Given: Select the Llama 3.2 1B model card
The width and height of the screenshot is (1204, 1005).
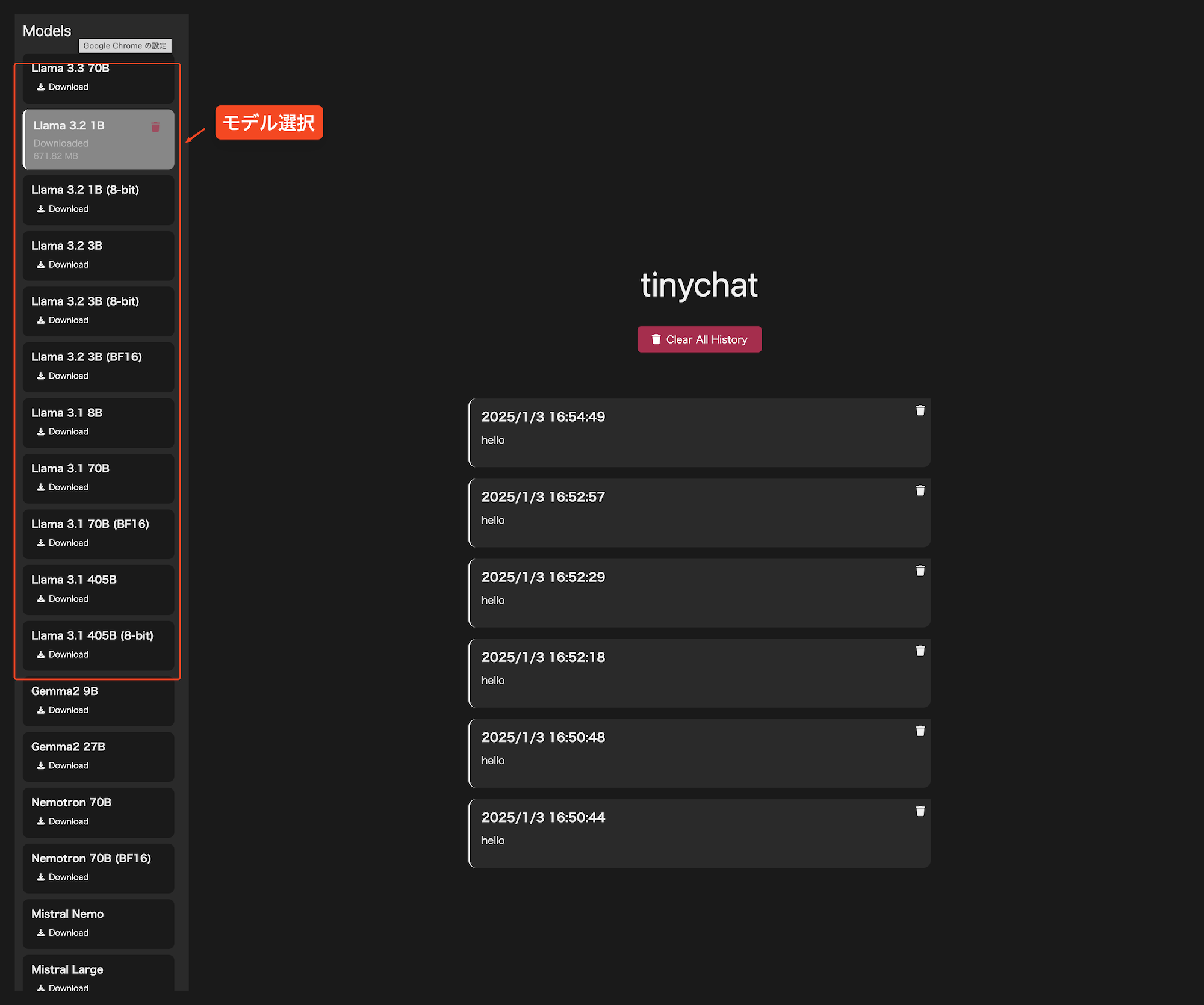Looking at the screenshot, I should tap(90, 140).
